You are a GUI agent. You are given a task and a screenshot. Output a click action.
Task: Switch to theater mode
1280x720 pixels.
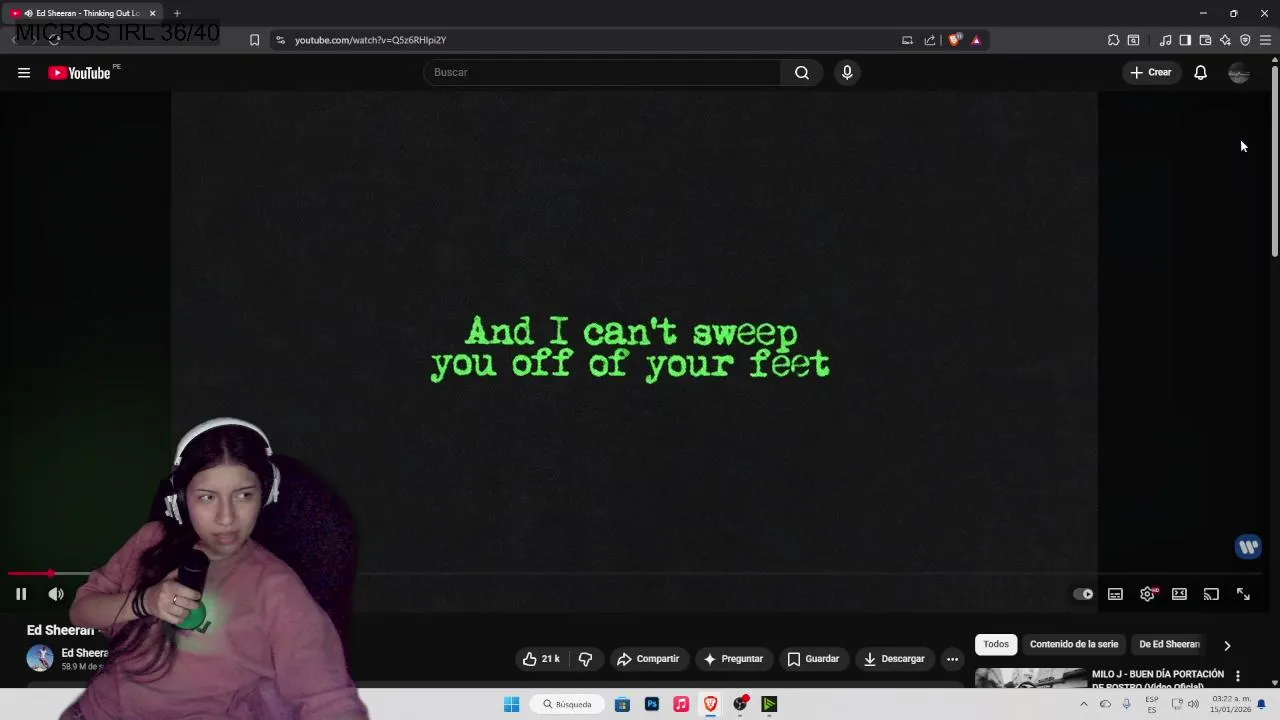1180,594
